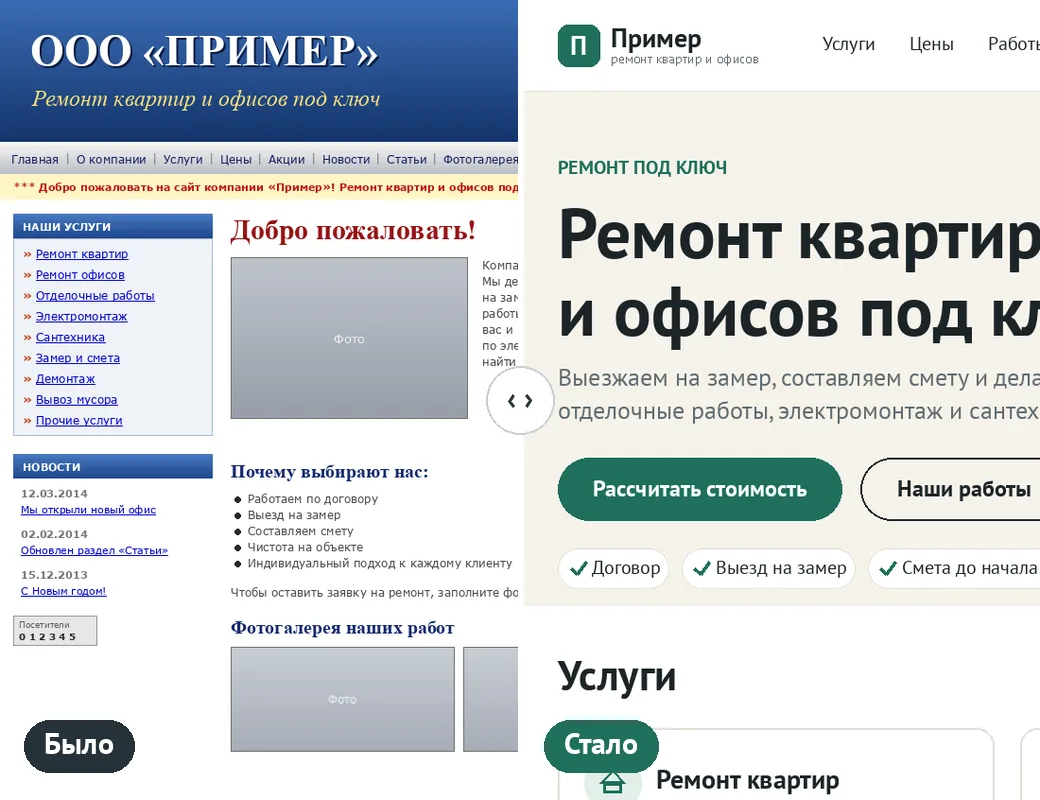This screenshot has height=800, width=1040.
Task: Open О компании in the old menu
Action: click(x=111, y=159)
